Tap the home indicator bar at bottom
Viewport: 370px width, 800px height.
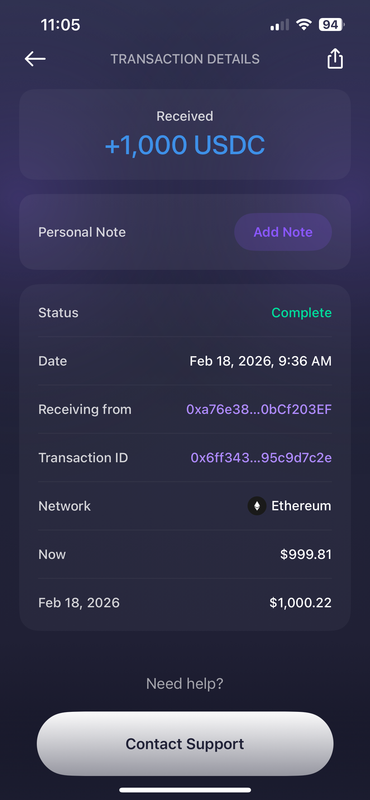(185, 790)
